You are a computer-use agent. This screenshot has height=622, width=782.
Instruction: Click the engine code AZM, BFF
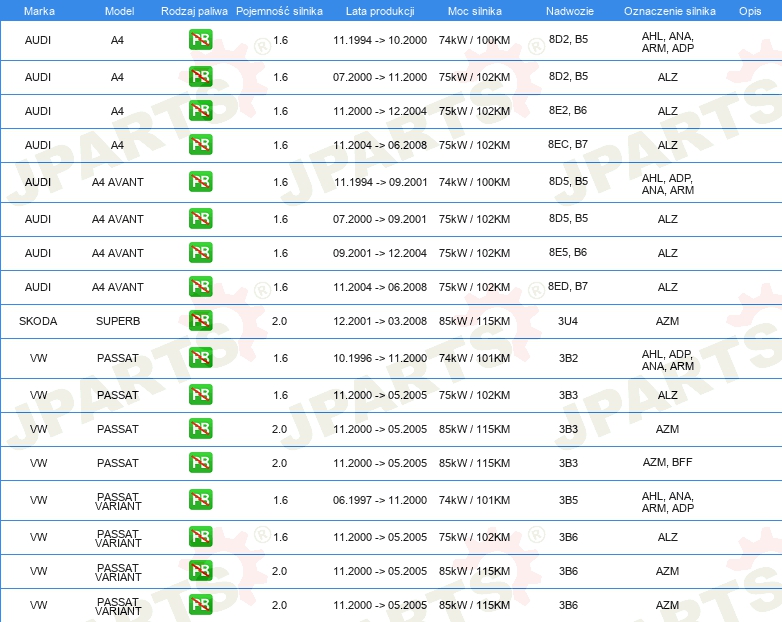(x=667, y=462)
